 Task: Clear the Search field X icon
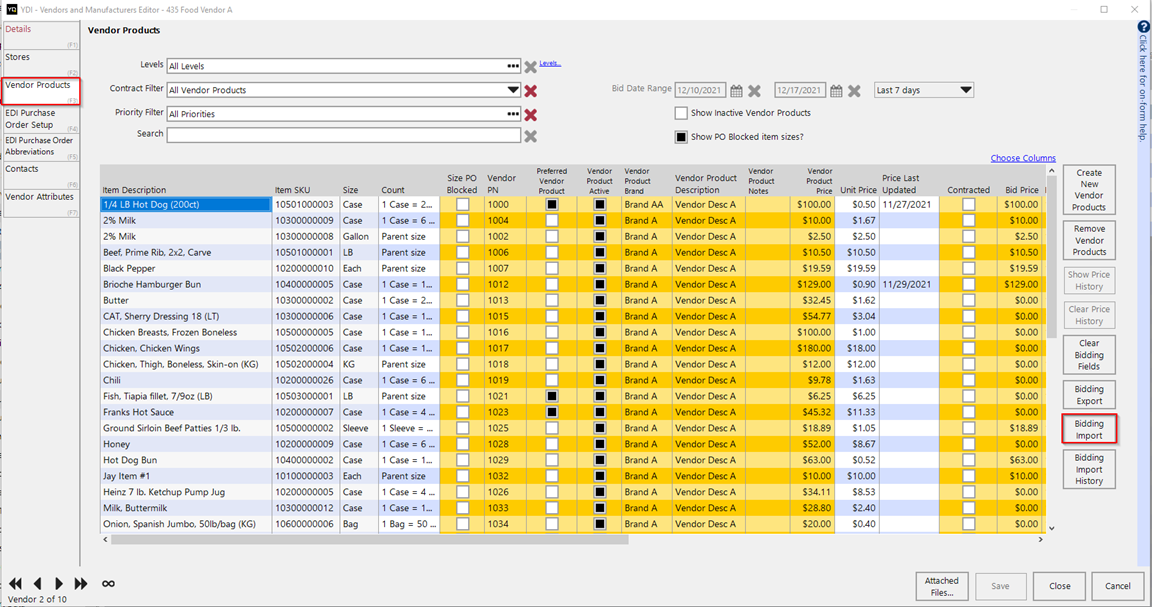[531, 136]
